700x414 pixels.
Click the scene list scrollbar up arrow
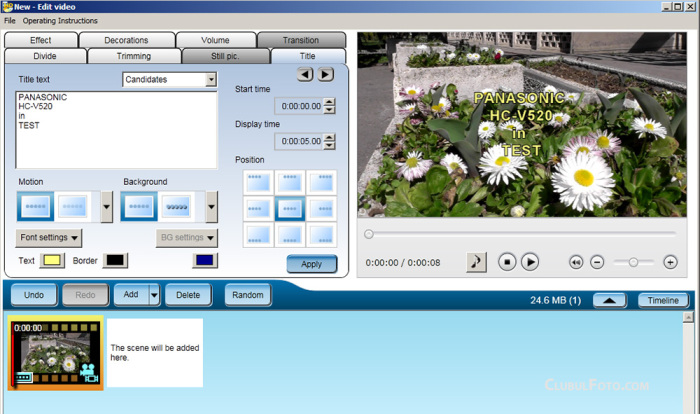688,317
